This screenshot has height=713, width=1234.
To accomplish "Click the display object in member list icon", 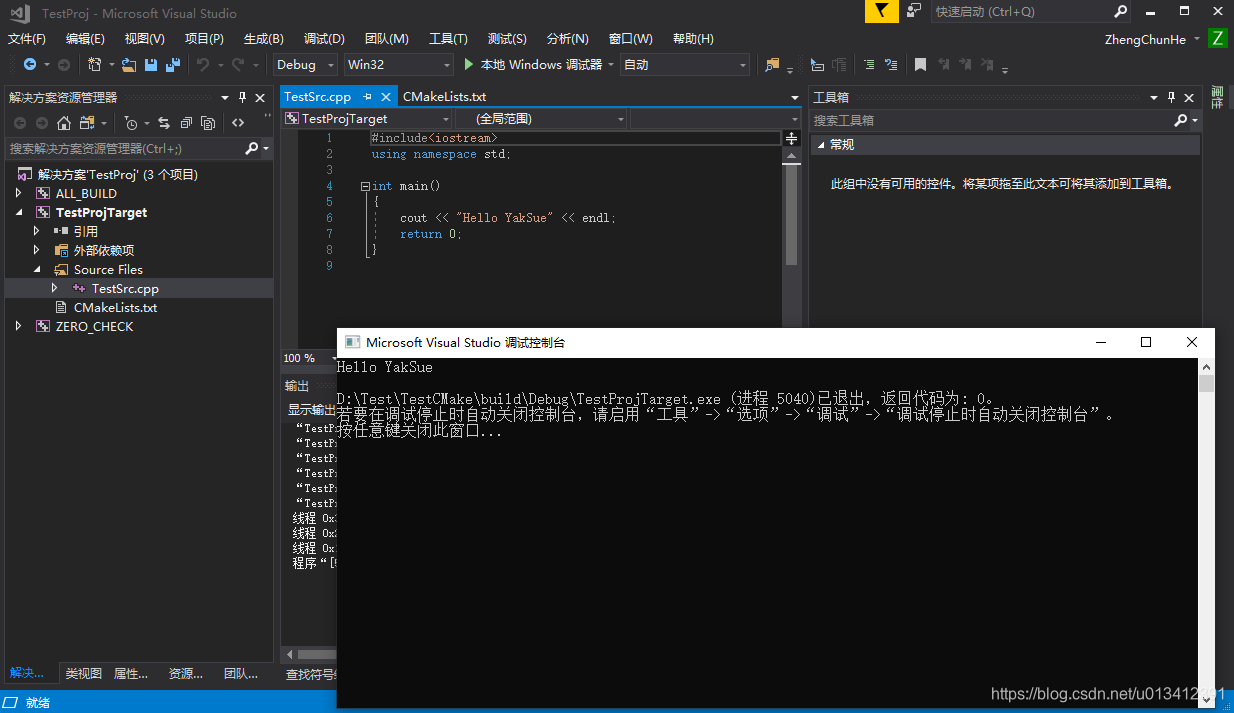I will click(x=817, y=65).
